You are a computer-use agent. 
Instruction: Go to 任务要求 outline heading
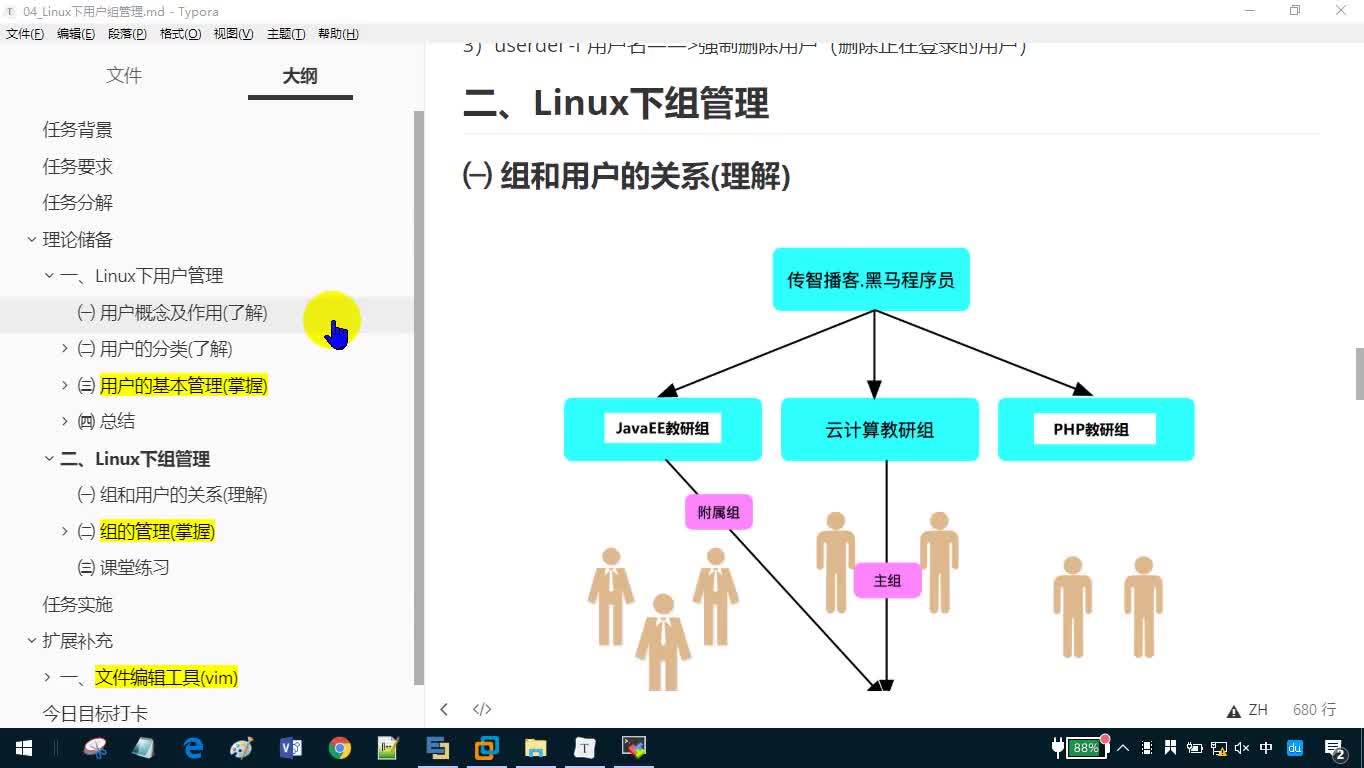[x=77, y=166]
